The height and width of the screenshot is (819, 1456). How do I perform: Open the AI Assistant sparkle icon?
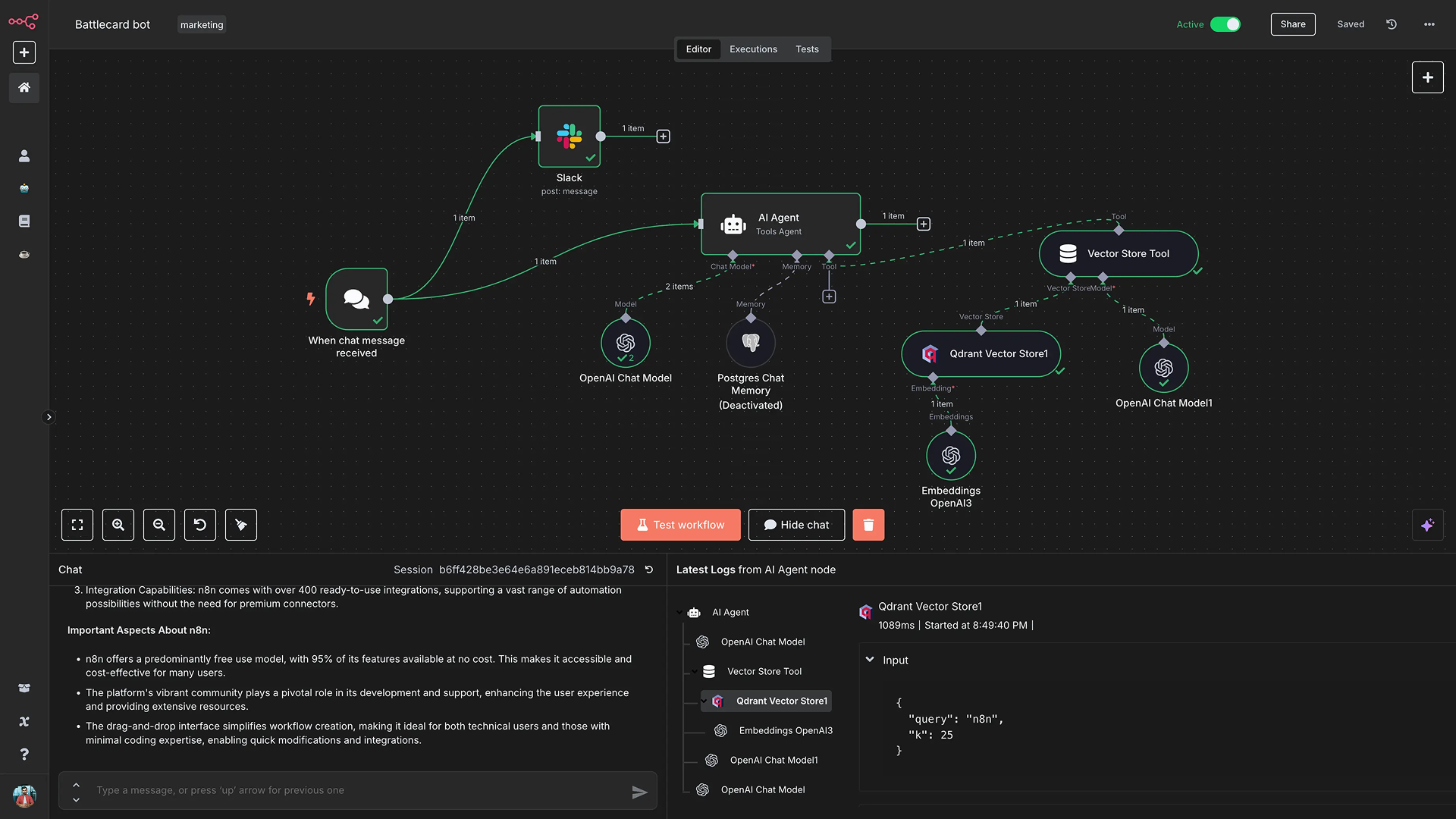[1428, 525]
